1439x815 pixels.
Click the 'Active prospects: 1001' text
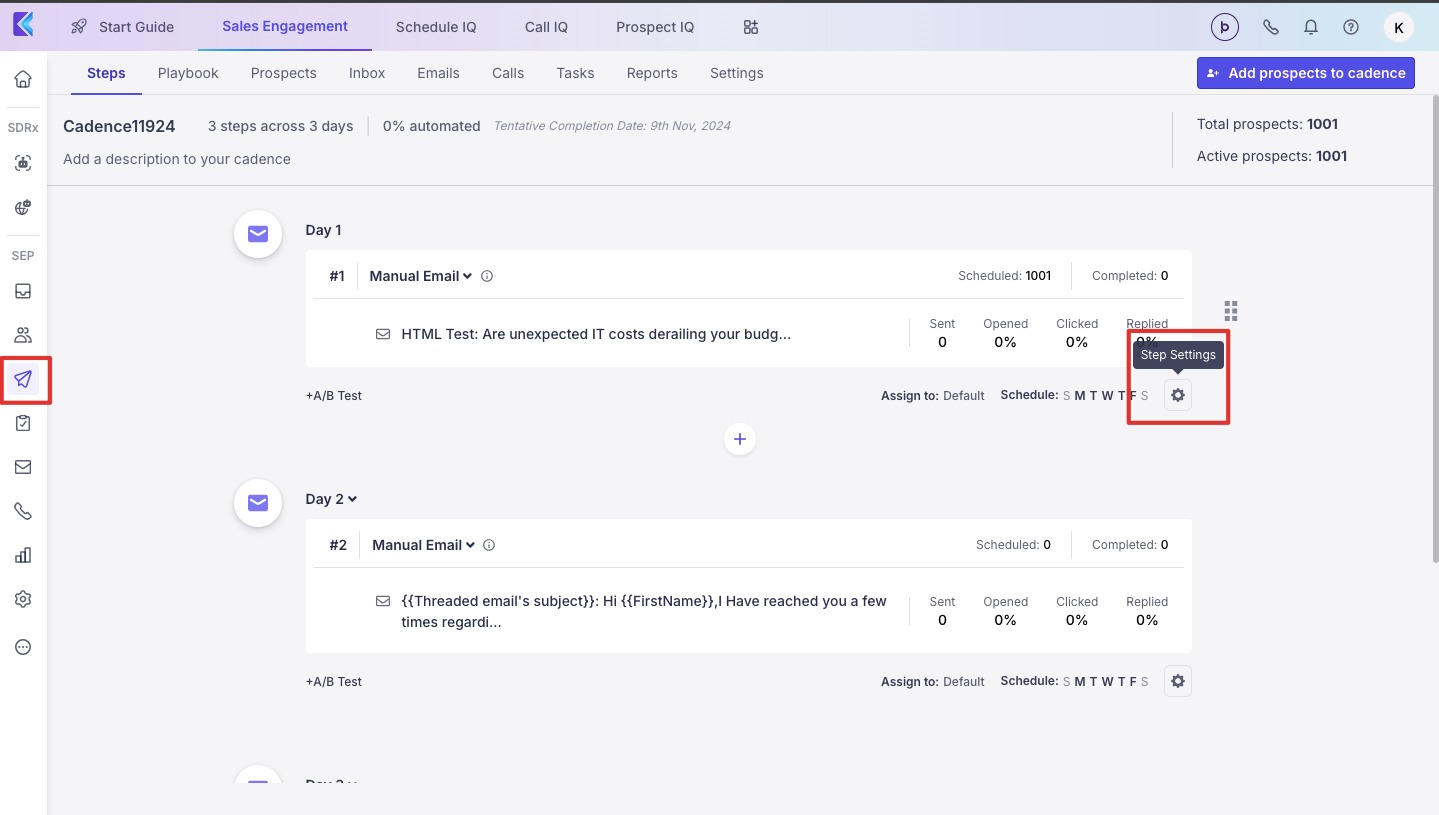(x=1272, y=156)
